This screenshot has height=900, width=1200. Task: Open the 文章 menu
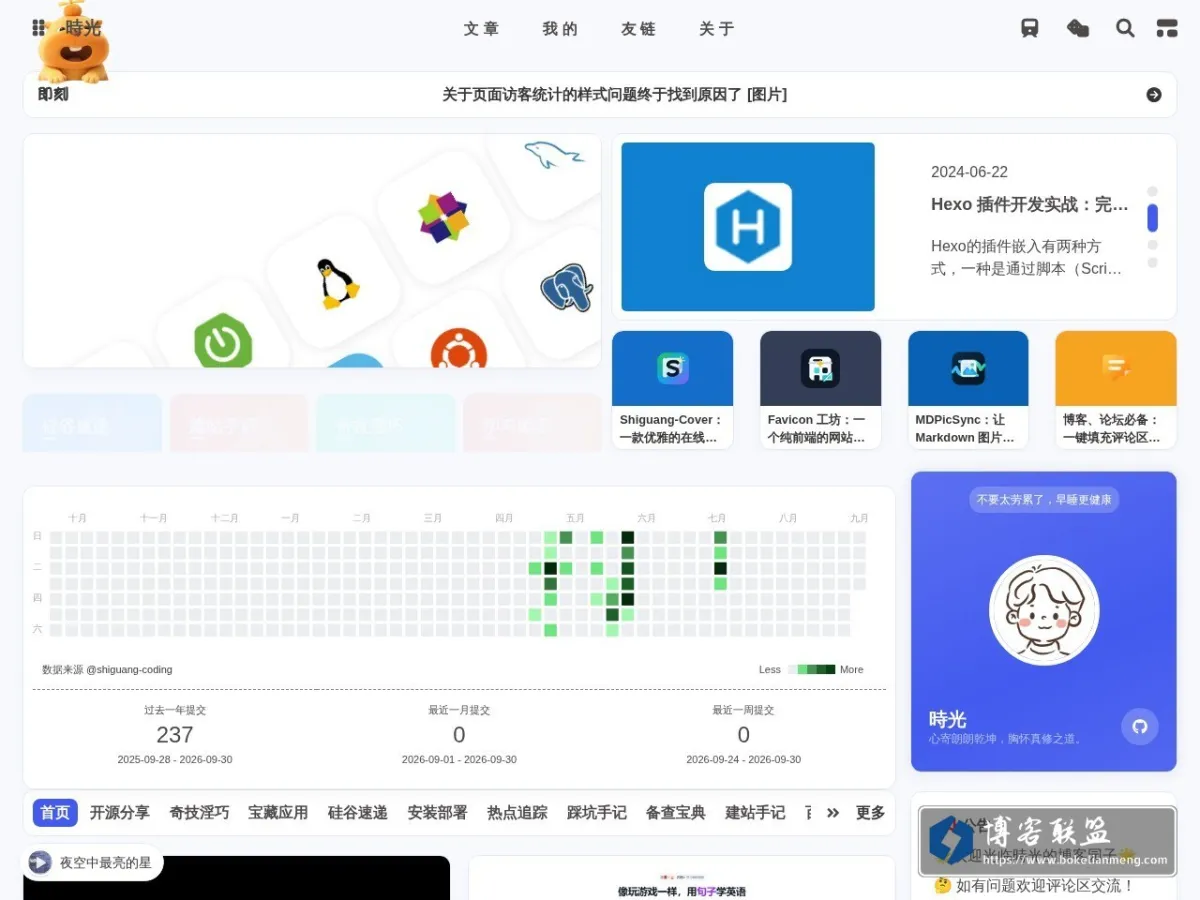point(481,29)
